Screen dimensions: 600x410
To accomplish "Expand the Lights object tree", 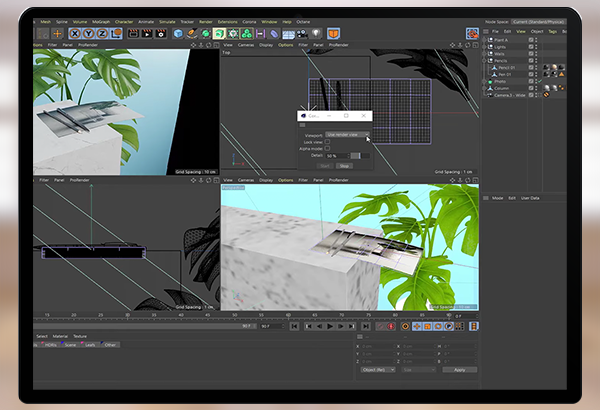I will (x=485, y=47).
